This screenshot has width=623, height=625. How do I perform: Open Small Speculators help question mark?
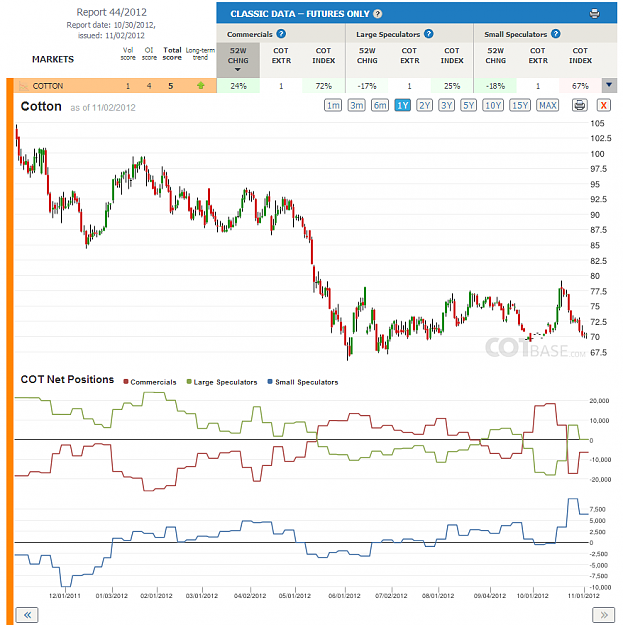tap(556, 34)
